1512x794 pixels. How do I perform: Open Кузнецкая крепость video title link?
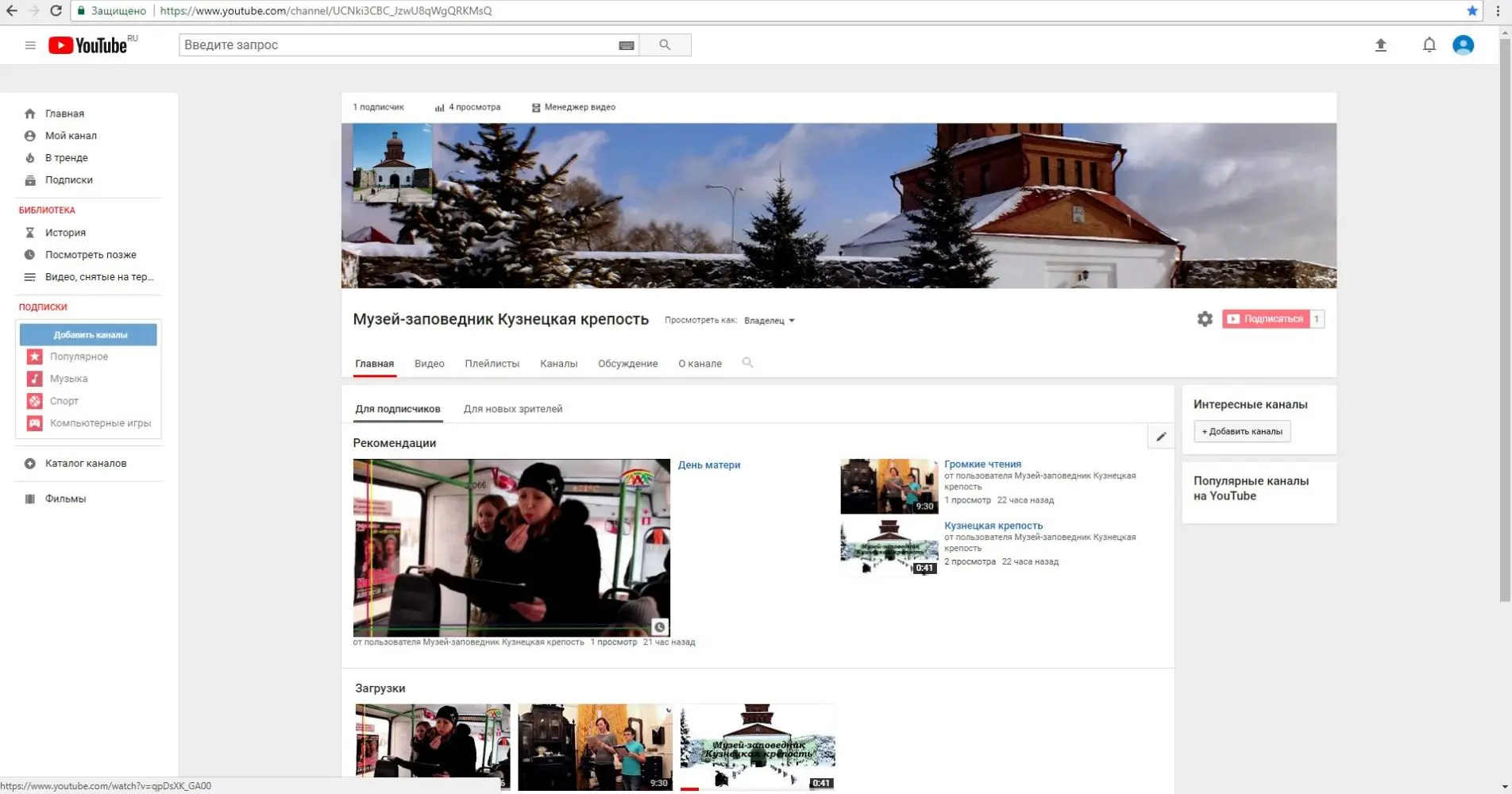point(993,526)
